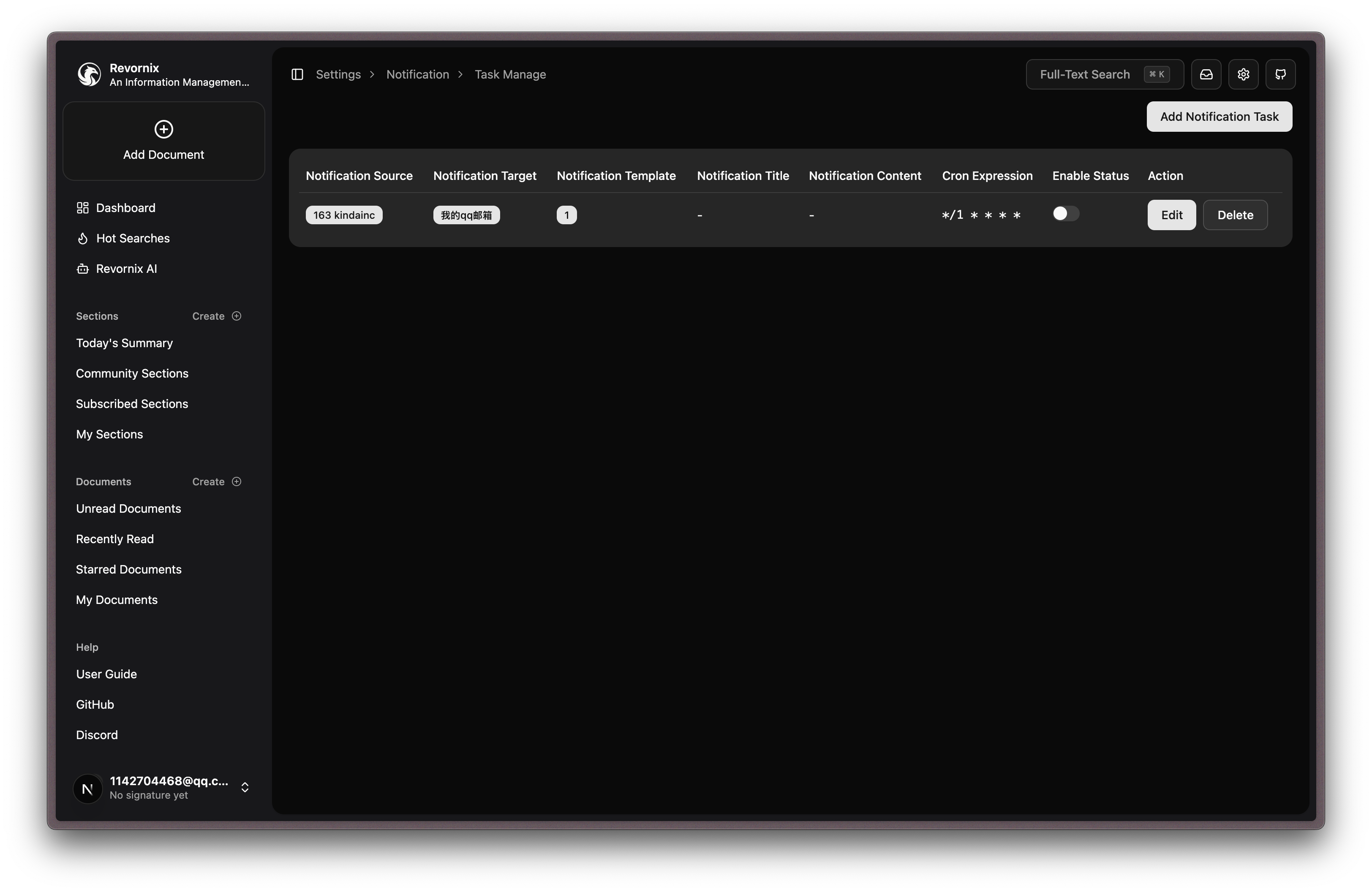
Task: Toggle the sidebar panel icon
Action: (x=297, y=74)
